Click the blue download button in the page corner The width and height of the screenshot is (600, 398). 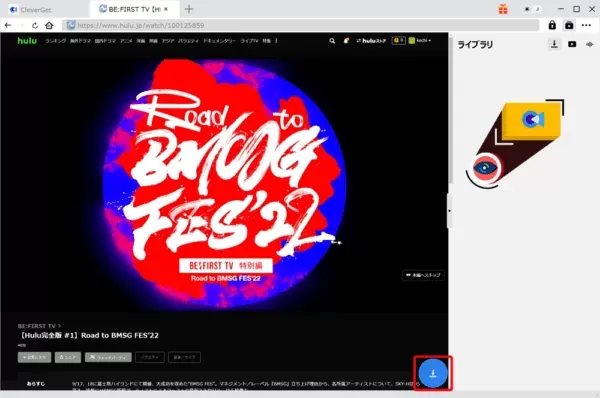[433, 373]
